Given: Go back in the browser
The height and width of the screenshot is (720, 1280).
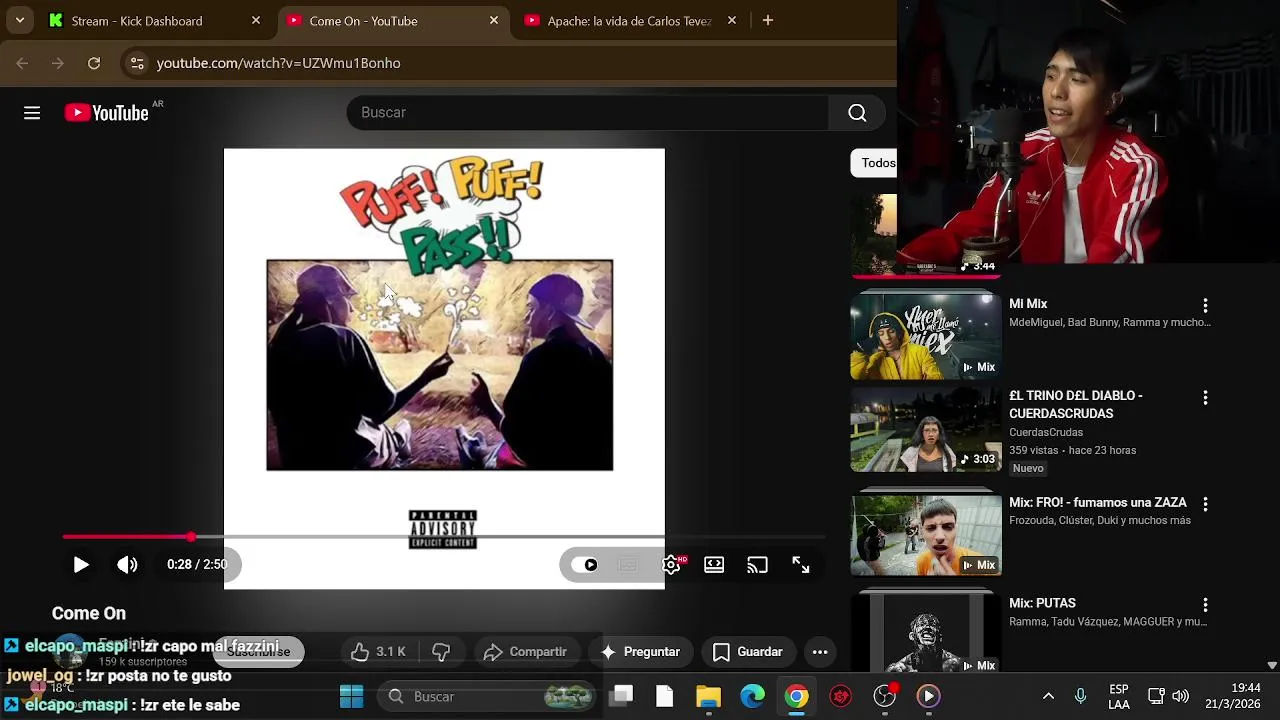Looking at the screenshot, I should pyautogui.click(x=22, y=63).
